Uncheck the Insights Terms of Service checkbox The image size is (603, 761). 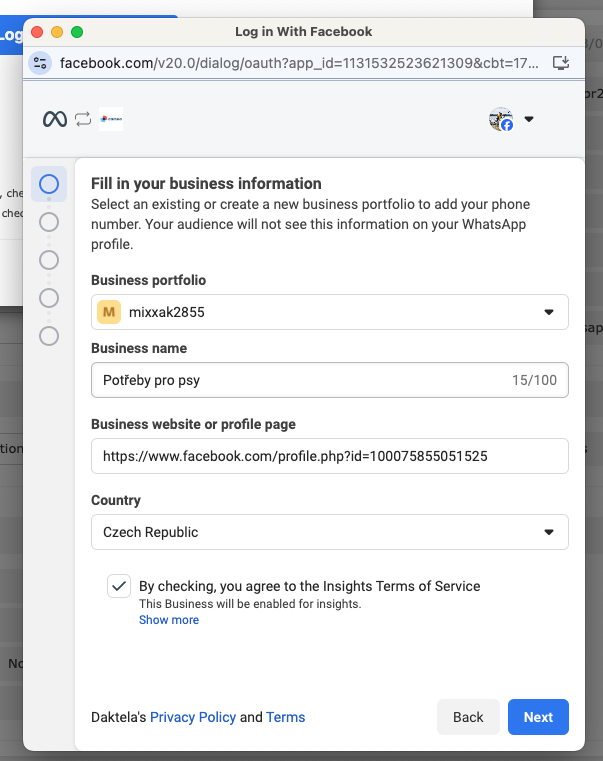coord(119,586)
